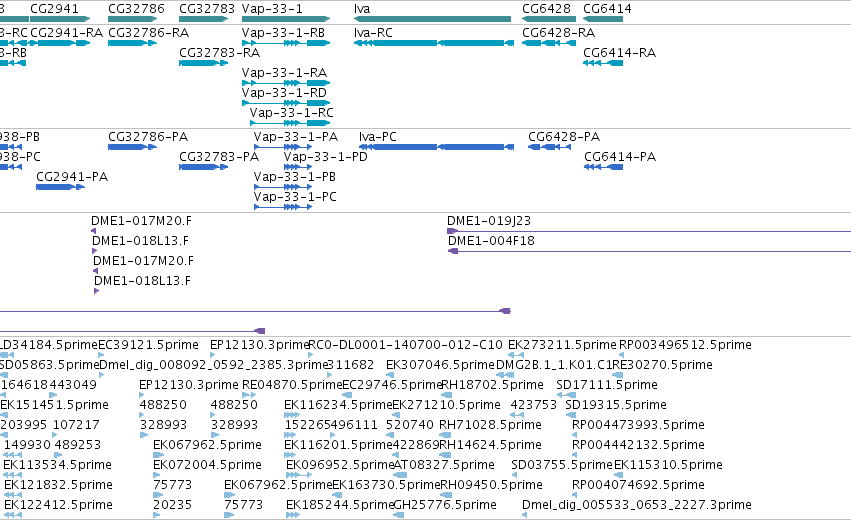Click EST EK115310.5prime
The height and width of the screenshot is (520, 851).
coord(619,475)
